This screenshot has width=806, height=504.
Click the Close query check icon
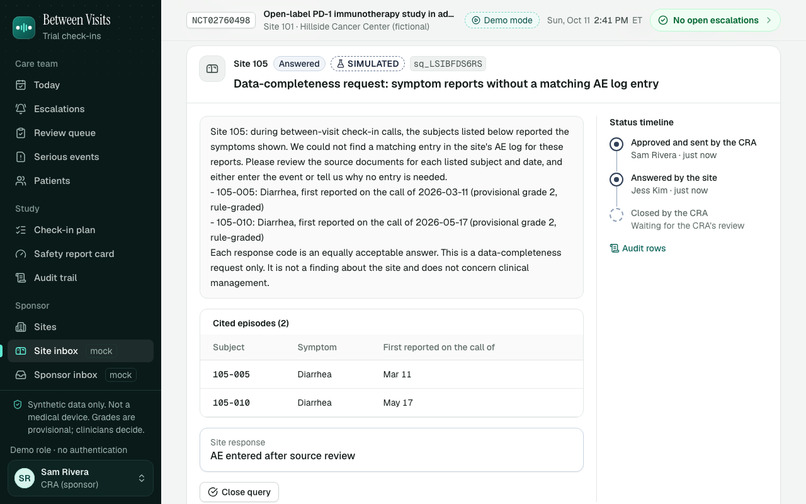click(212, 492)
